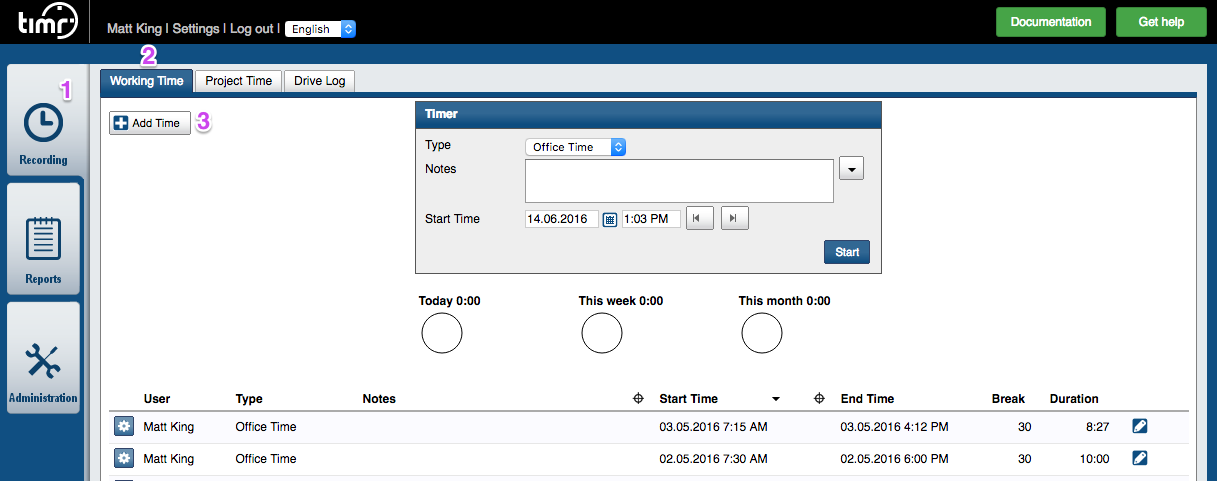Open gear menu for 02.05.2016 entry
1217x481 pixels.
click(x=123, y=459)
